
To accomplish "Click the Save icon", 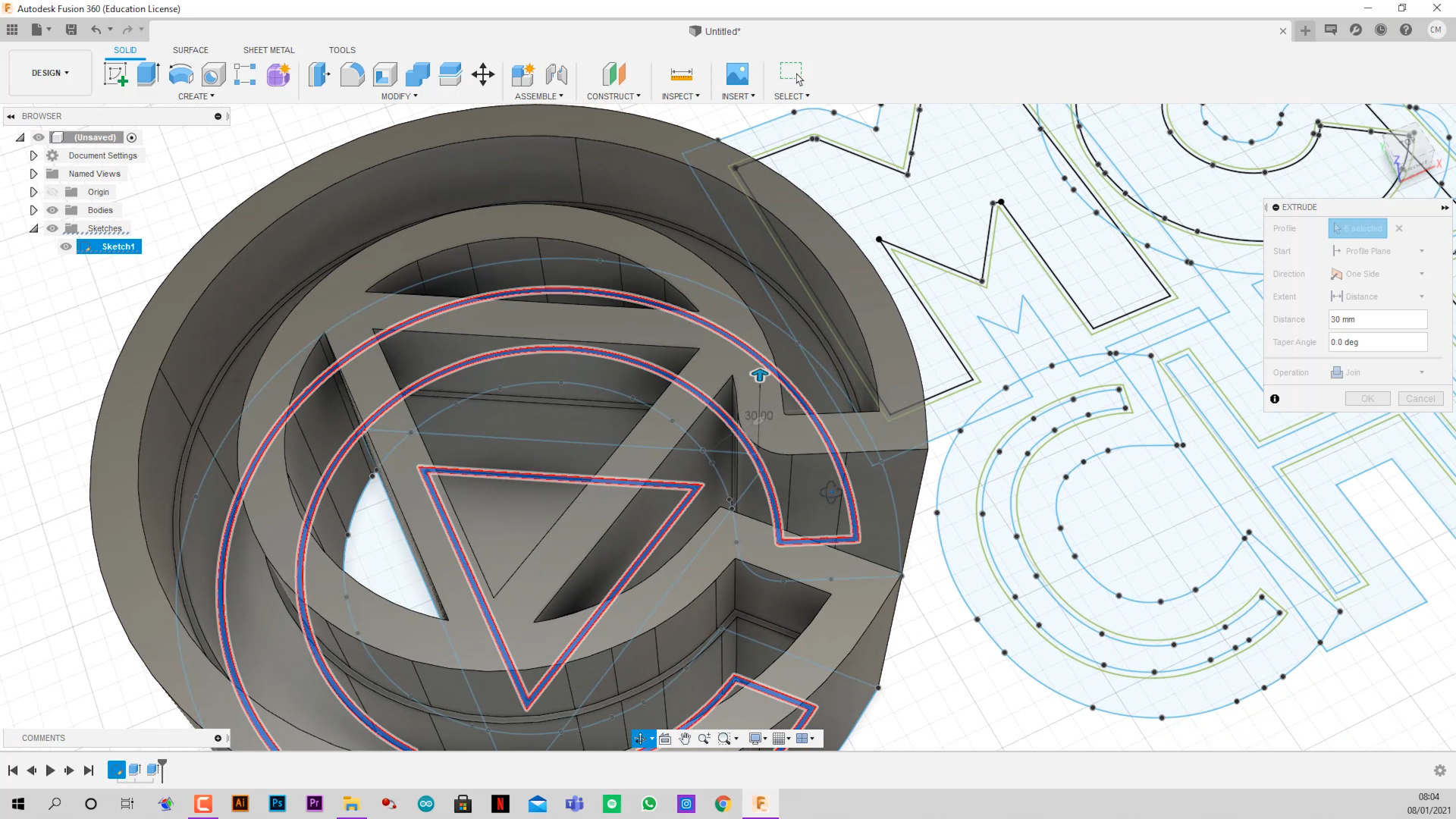I will tap(71, 30).
